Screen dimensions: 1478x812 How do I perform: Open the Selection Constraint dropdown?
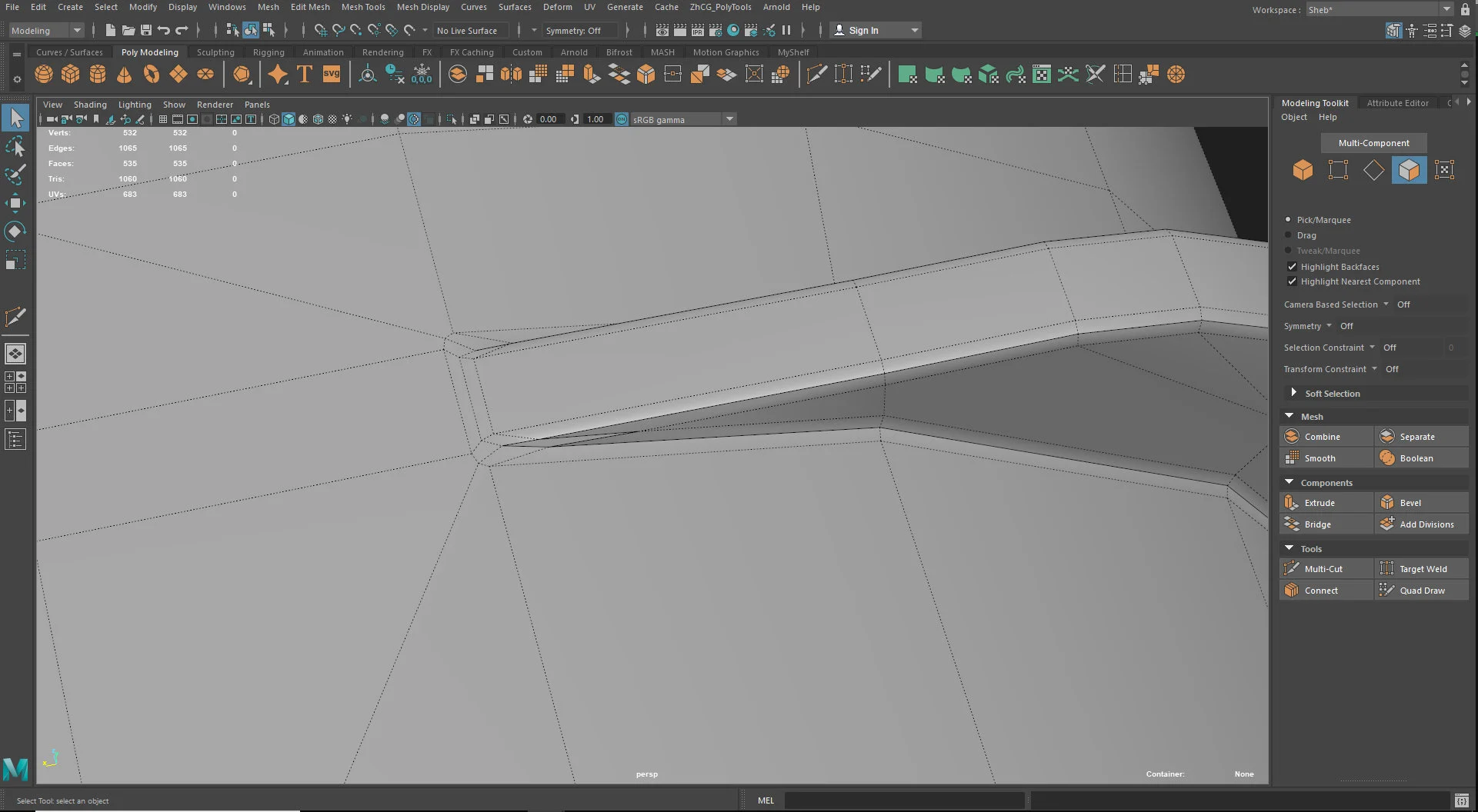(1372, 347)
